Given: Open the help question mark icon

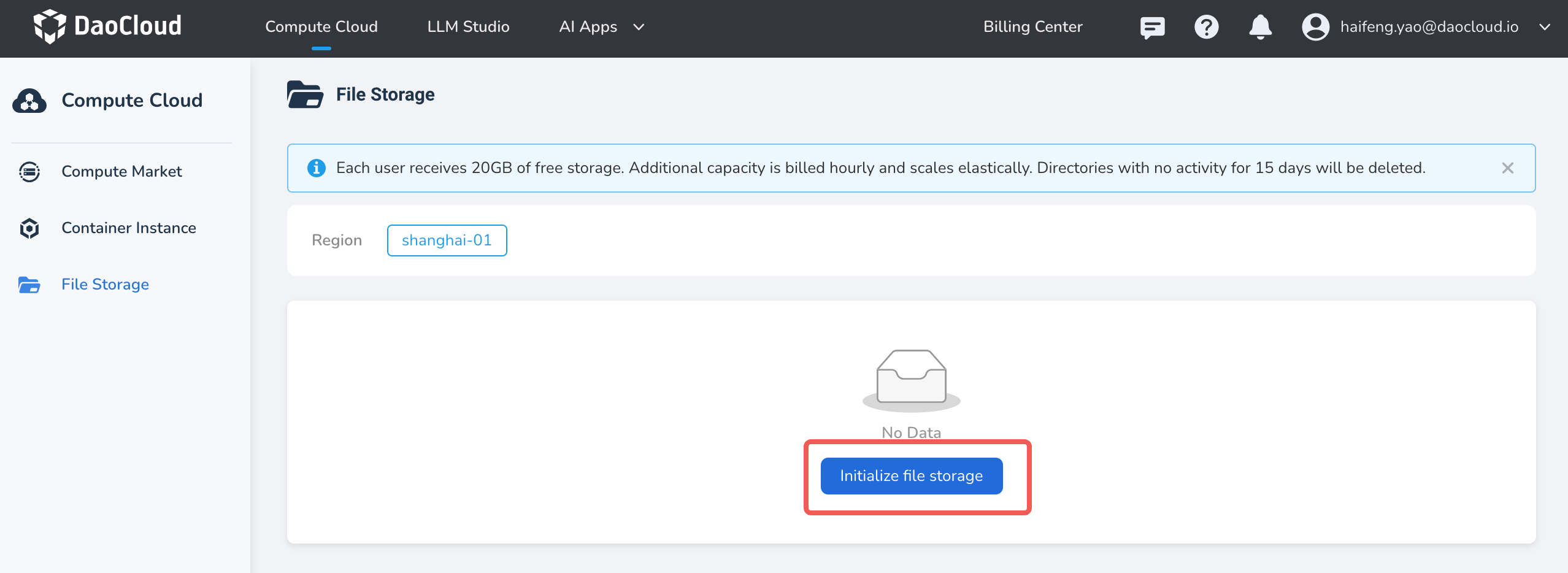Looking at the screenshot, I should click(1207, 27).
